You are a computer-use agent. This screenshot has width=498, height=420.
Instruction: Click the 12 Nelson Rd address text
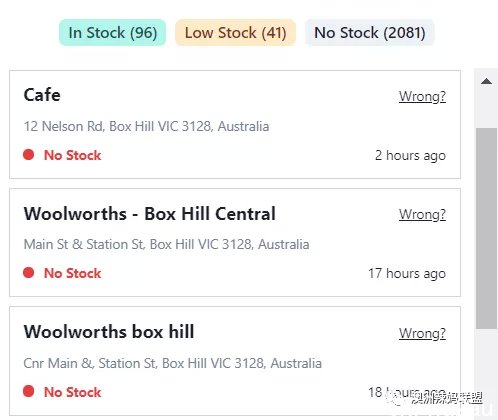[x=146, y=126]
